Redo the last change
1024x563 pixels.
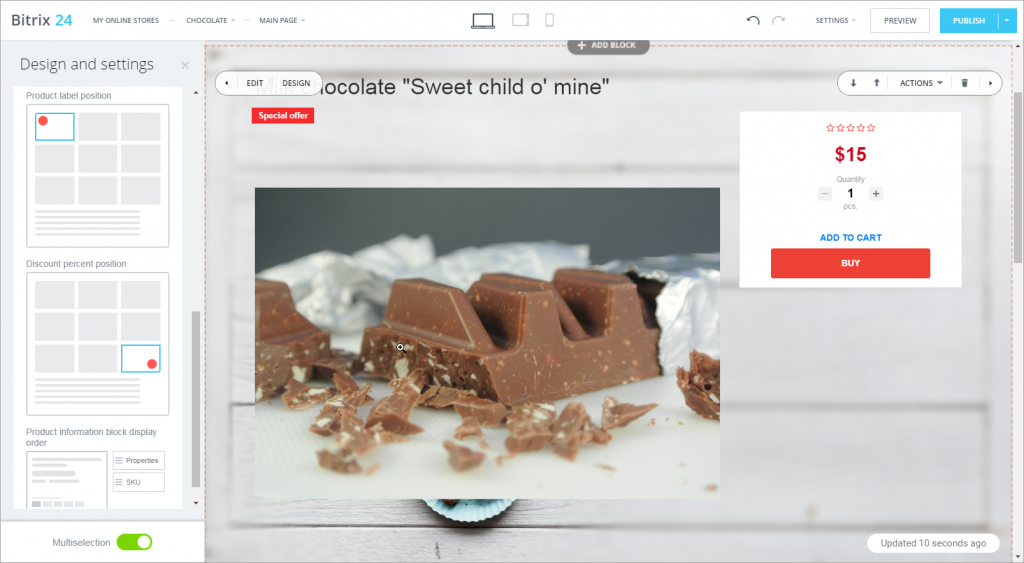click(x=778, y=20)
